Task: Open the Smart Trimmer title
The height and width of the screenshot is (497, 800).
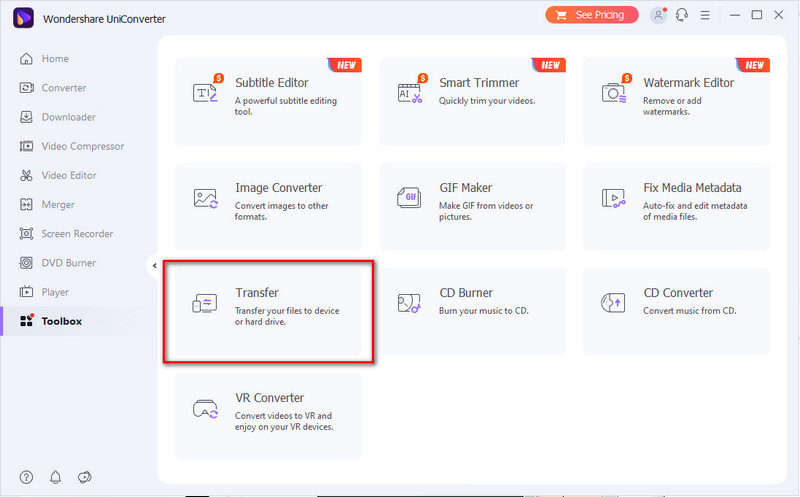Action: coord(479,83)
